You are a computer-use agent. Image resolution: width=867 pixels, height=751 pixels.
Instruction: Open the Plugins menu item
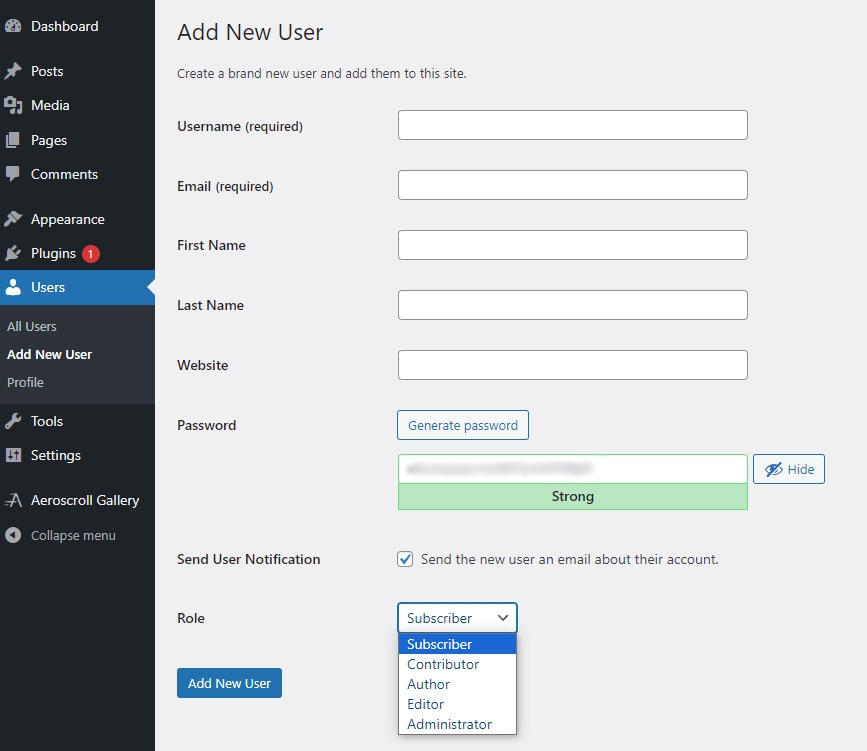coord(77,253)
